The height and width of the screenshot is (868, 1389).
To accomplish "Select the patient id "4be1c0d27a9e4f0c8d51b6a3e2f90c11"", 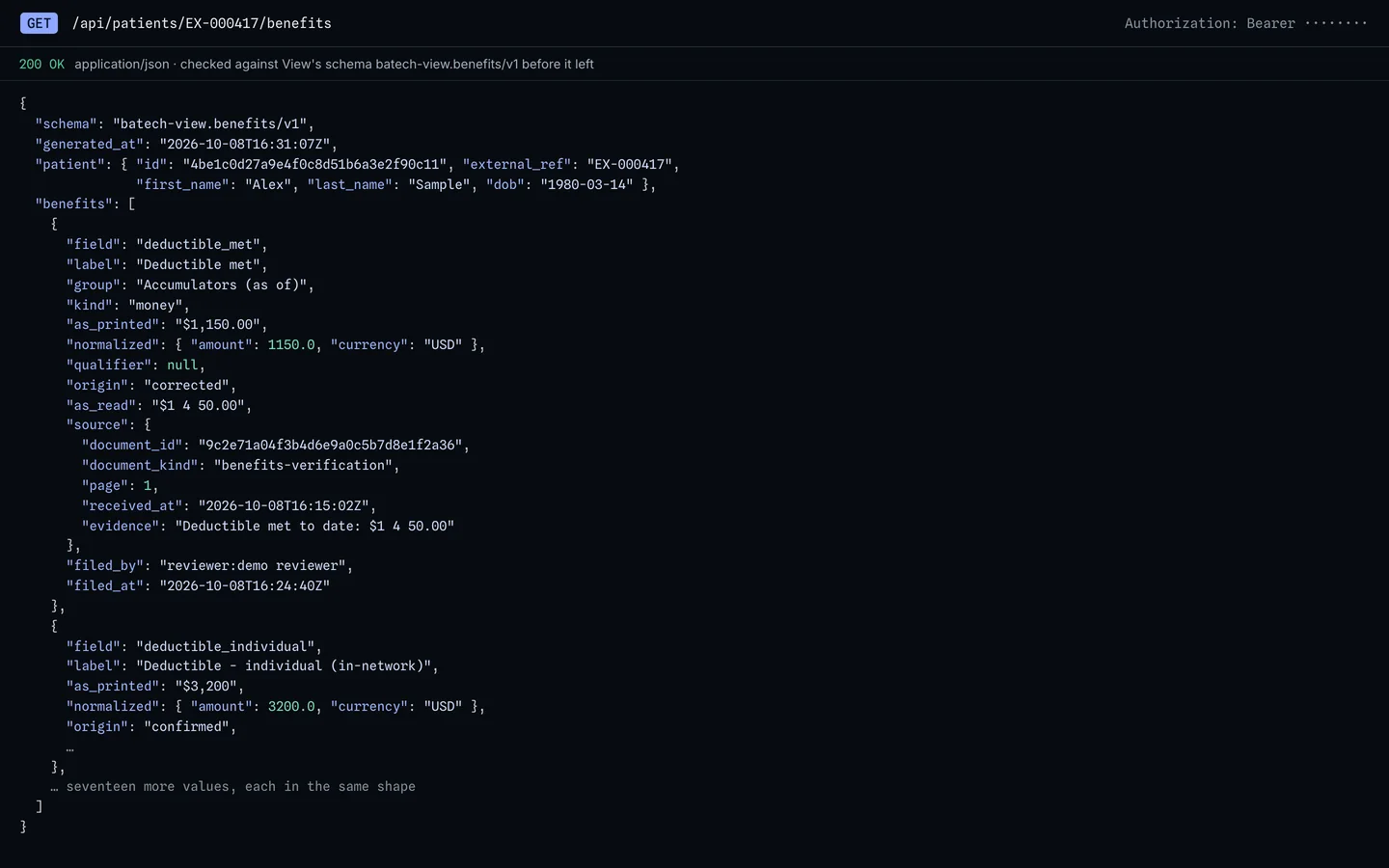I will [314, 164].
